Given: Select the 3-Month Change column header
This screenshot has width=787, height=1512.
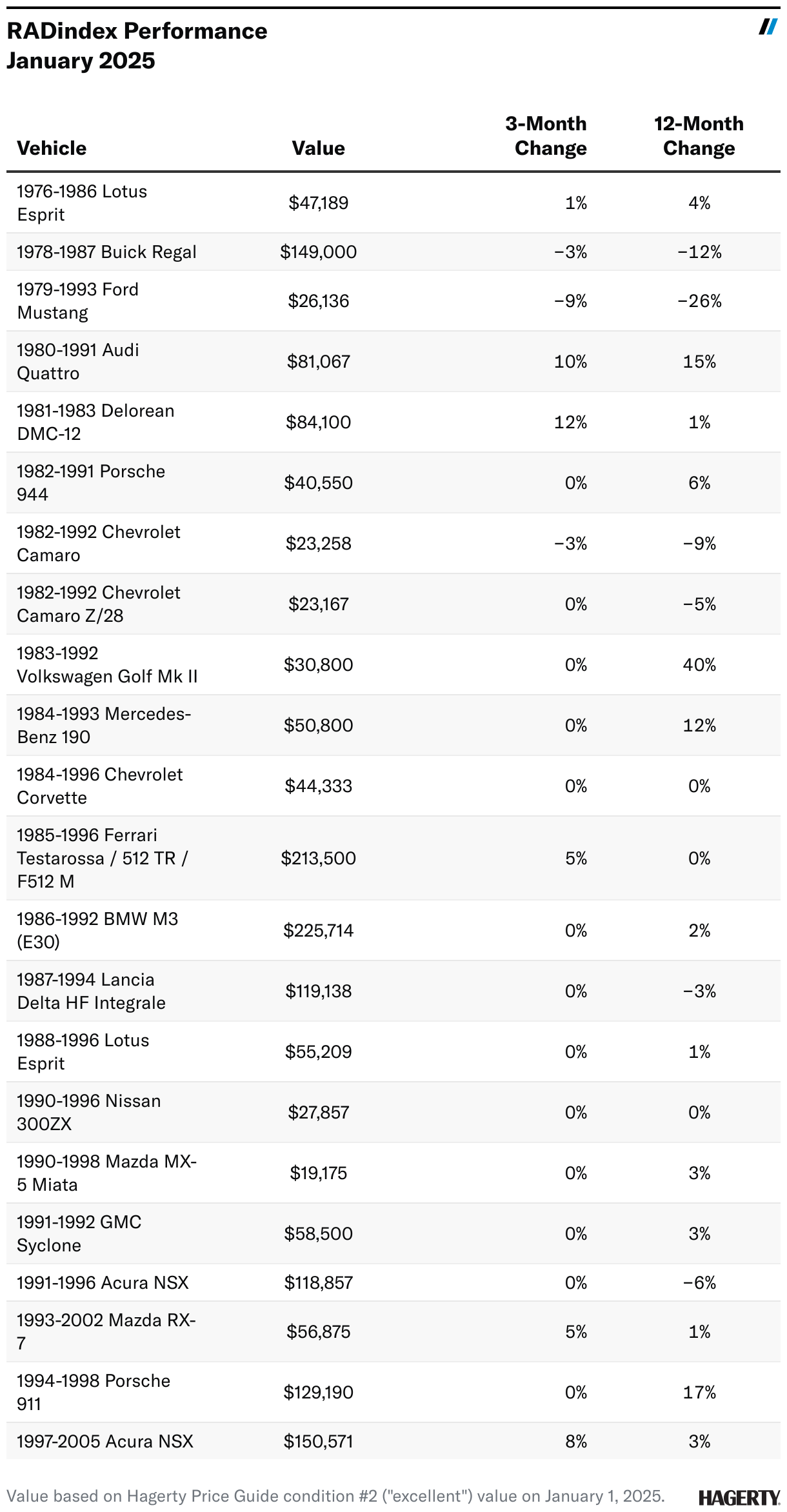Looking at the screenshot, I should click(x=546, y=136).
